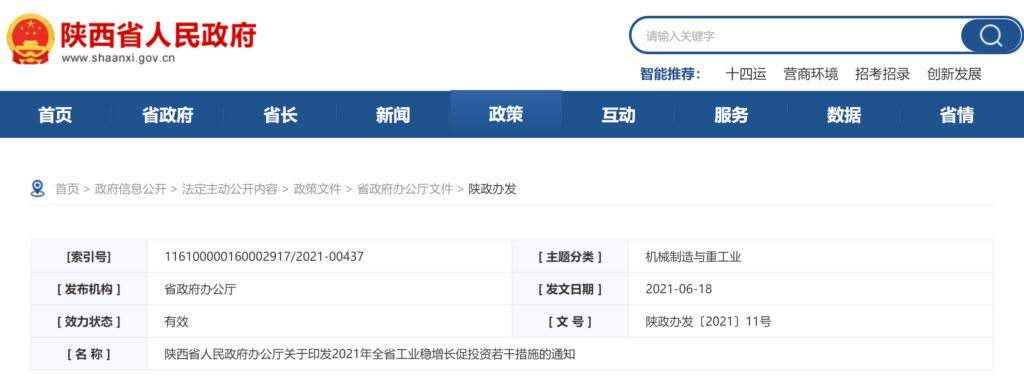The image size is (1024, 382).
Task: Go to 省政府办公厅文件 breadcrumb link
Action: 405,189
